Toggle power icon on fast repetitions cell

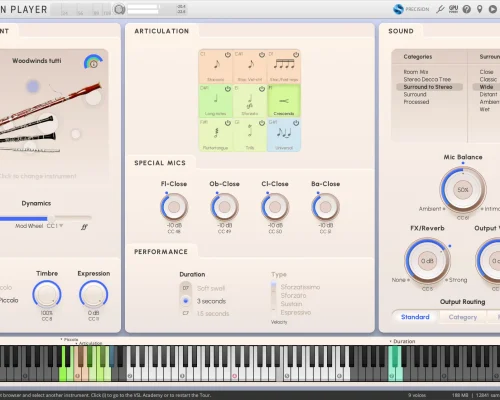tap(296, 55)
